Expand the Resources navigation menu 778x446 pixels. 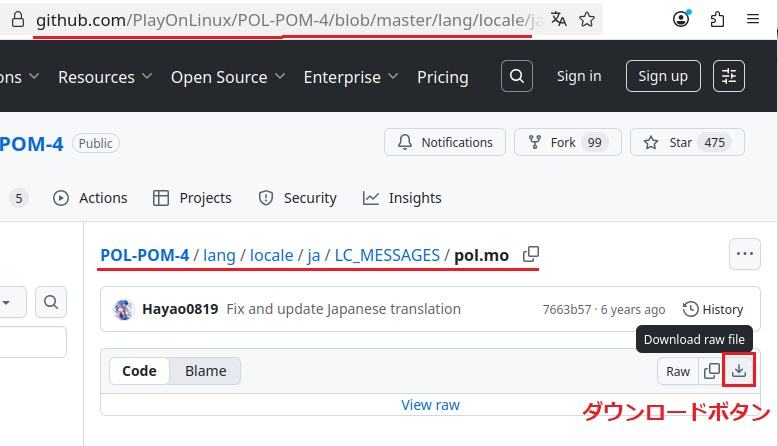coord(105,77)
